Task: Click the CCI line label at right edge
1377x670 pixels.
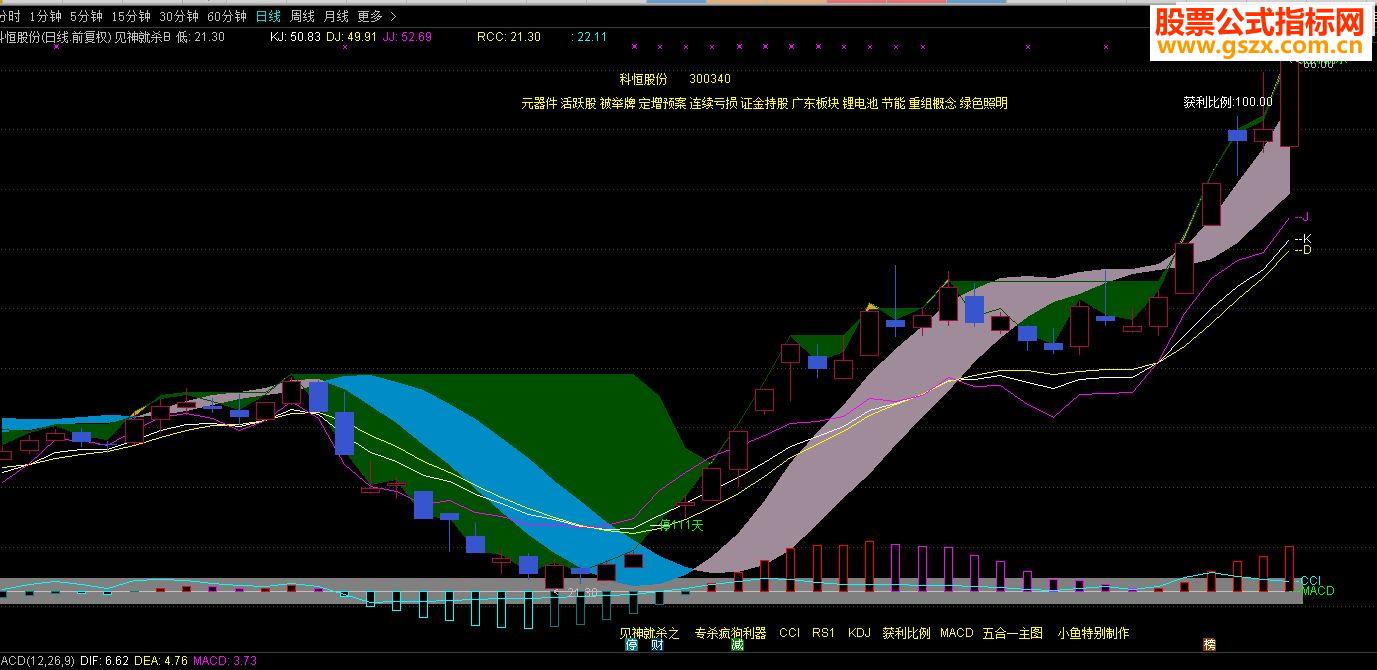Action: pyautogui.click(x=1311, y=580)
